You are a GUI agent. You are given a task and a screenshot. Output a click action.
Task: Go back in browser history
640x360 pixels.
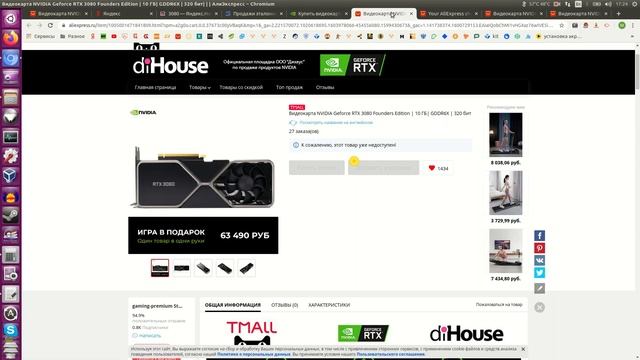pos(29,25)
